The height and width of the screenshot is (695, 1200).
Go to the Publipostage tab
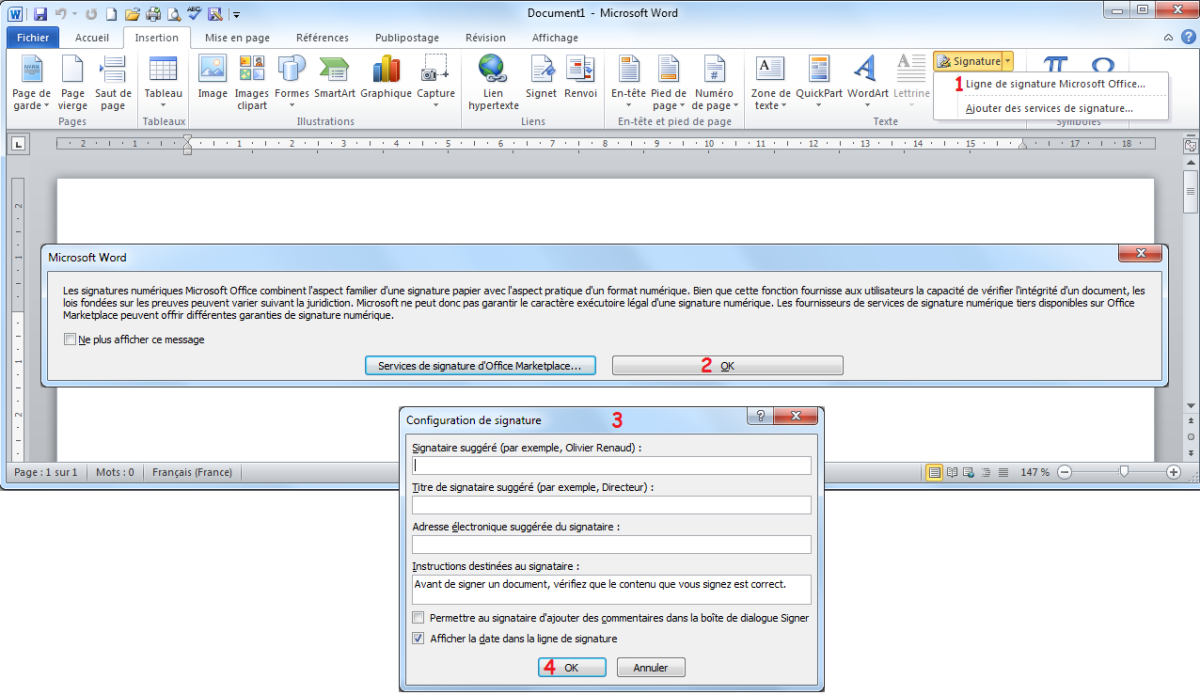pyautogui.click(x=407, y=38)
